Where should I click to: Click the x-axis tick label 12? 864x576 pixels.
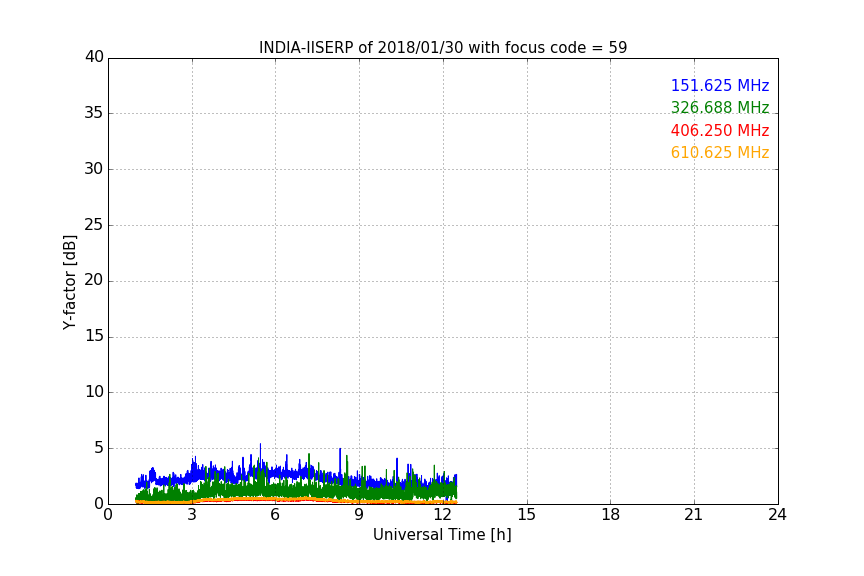pos(443,515)
